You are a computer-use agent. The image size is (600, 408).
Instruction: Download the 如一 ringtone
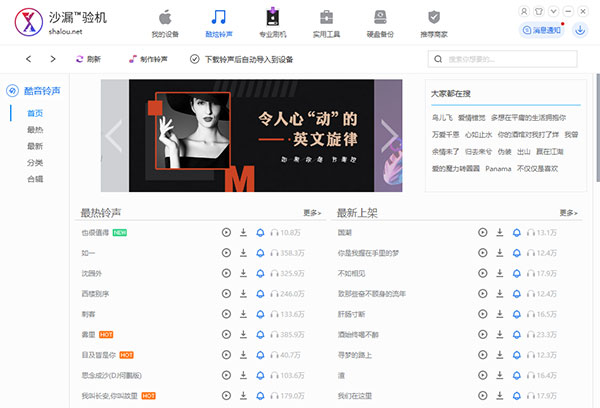(243, 253)
